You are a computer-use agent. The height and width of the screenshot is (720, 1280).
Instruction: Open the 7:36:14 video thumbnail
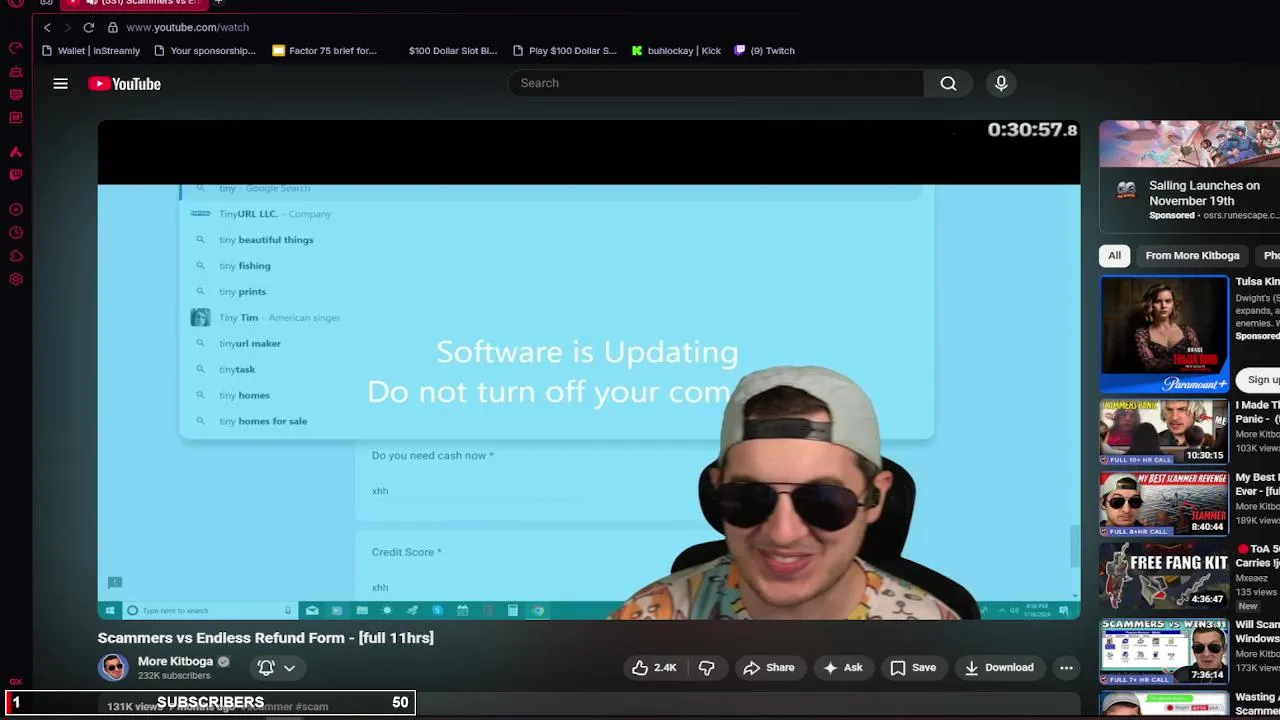[1164, 651]
